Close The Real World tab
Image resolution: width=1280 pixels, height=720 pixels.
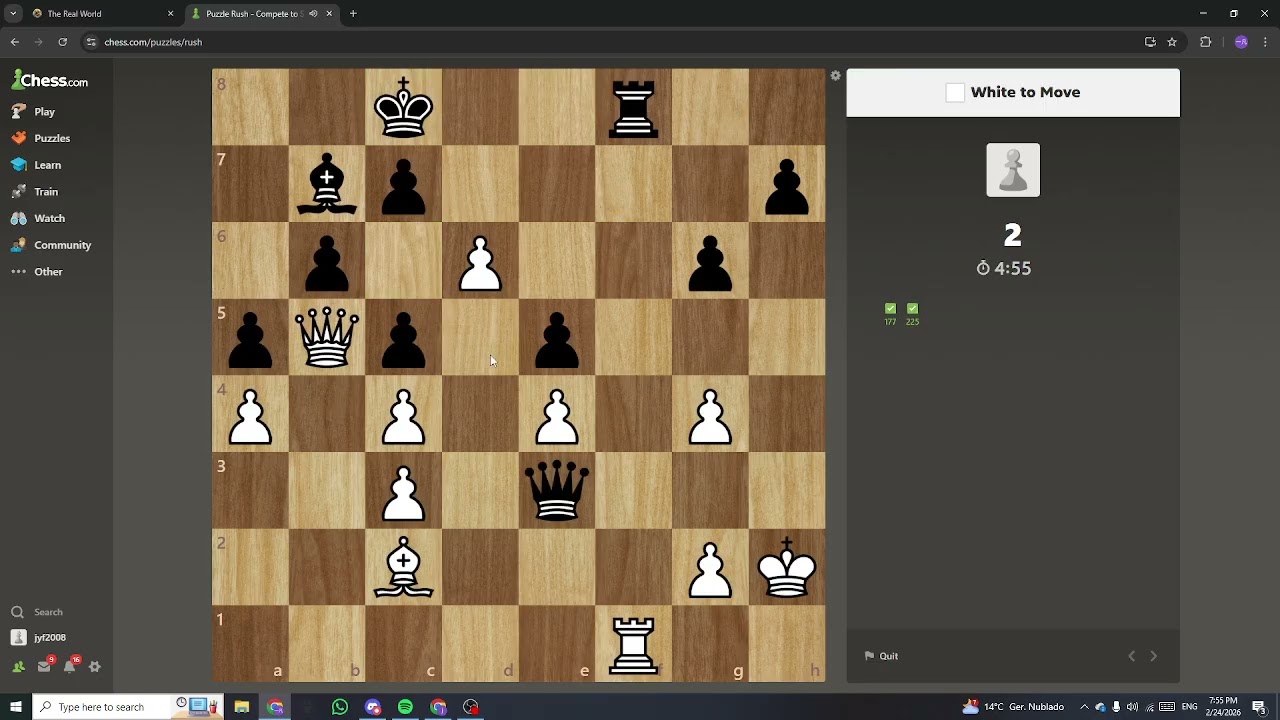pos(170,14)
